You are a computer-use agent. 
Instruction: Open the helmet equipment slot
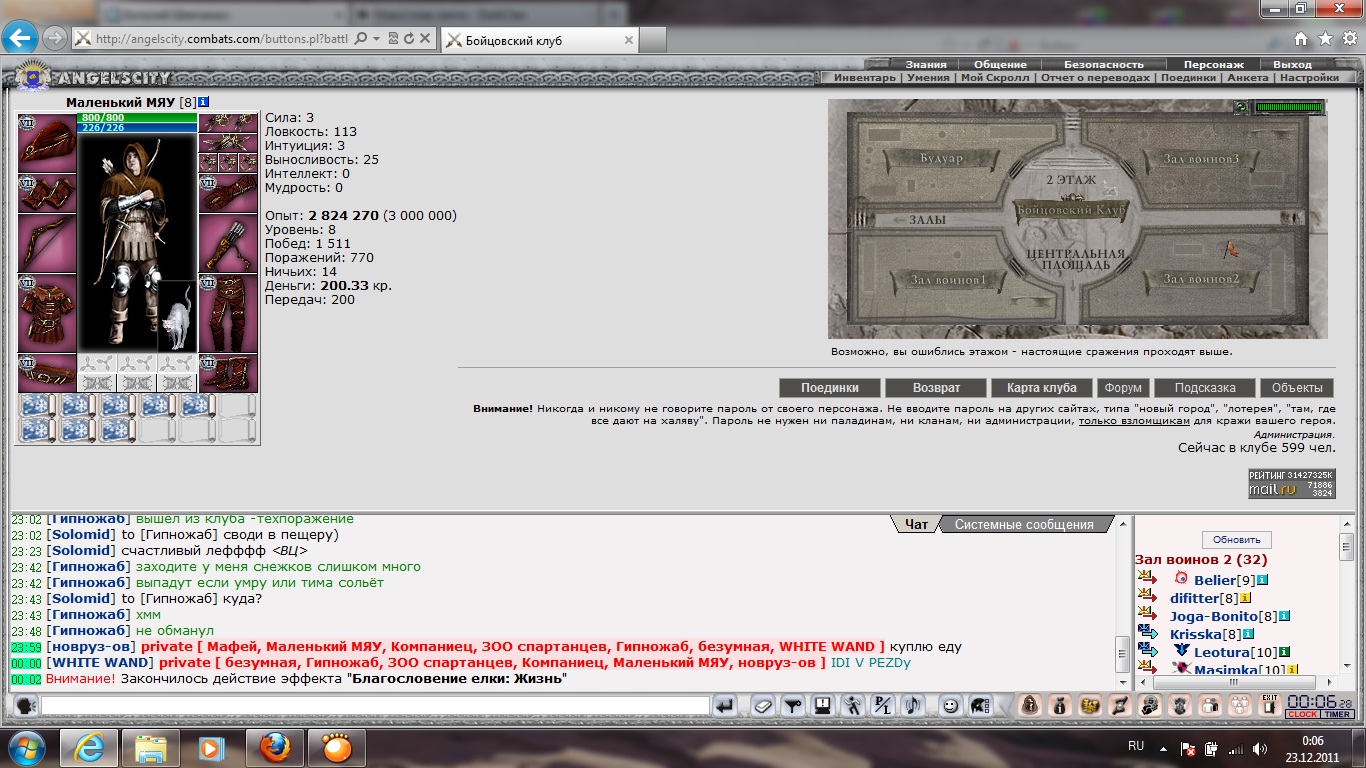point(47,143)
